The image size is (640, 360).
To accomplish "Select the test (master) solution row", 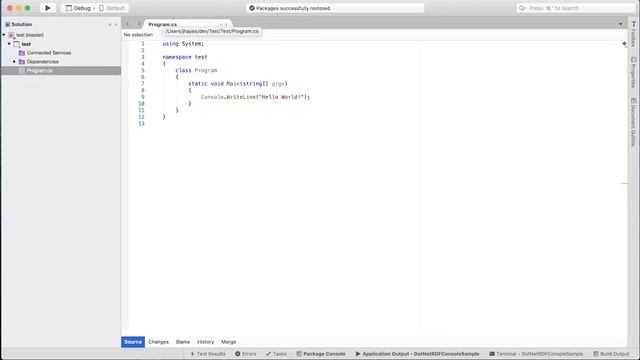I will tap(61, 35).
